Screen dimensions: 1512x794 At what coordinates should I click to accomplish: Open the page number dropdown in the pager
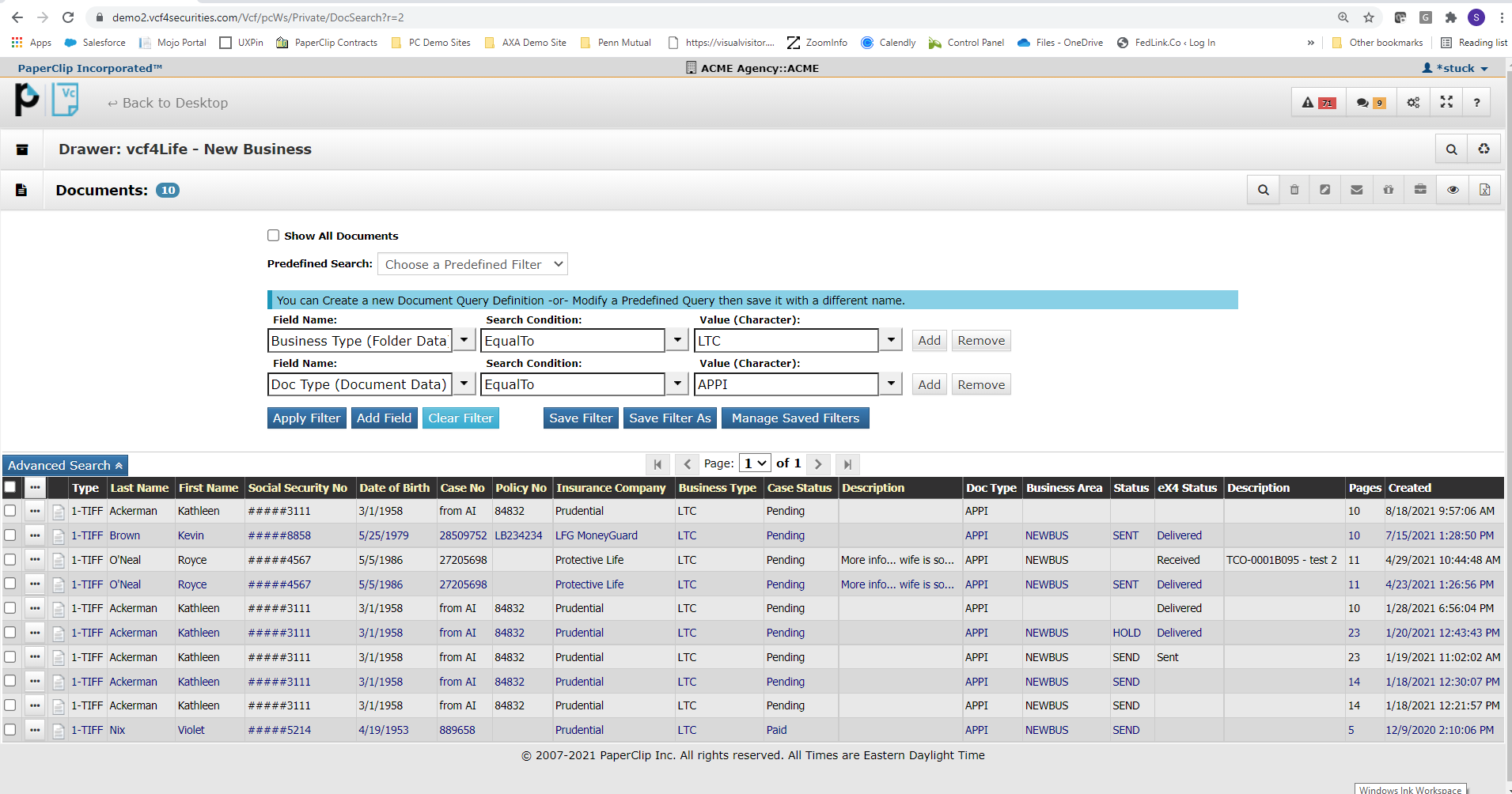click(x=755, y=464)
